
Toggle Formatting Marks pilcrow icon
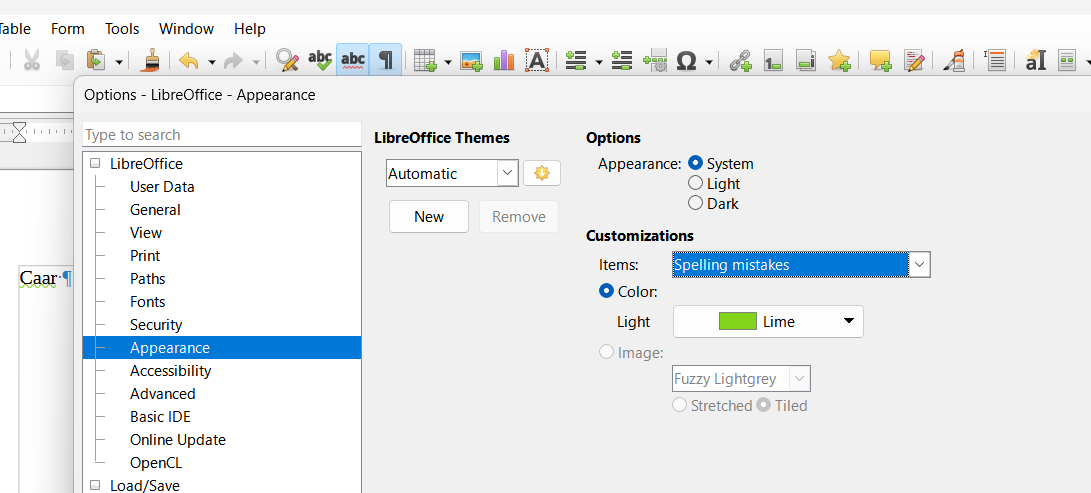pos(385,61)
